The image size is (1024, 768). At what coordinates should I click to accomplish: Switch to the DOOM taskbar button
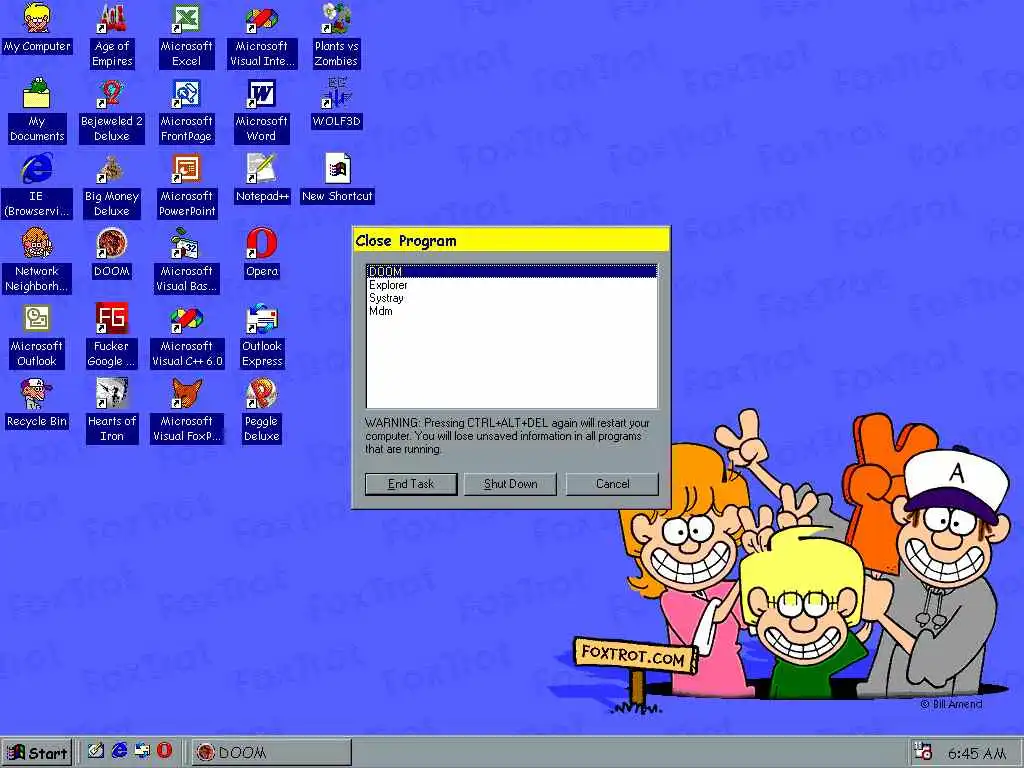point(272,752)
